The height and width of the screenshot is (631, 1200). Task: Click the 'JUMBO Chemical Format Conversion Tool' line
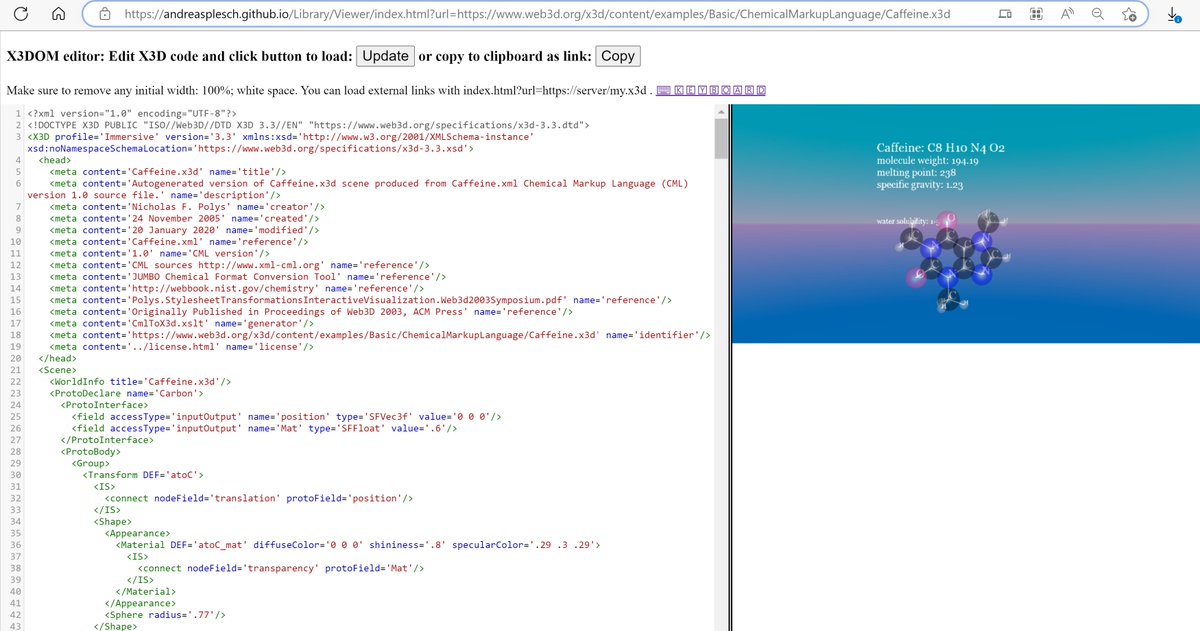pos(248,277)
